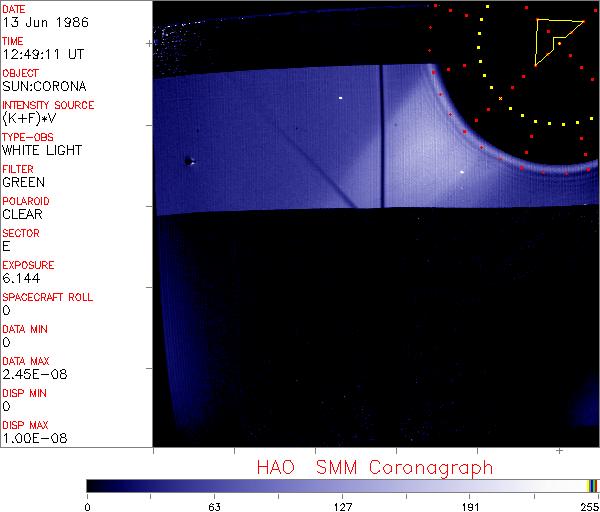Viewport: 600px width, 512px height.
Task: Click the bright white dot near the vertical line
Action: click(x=341, y=98)
